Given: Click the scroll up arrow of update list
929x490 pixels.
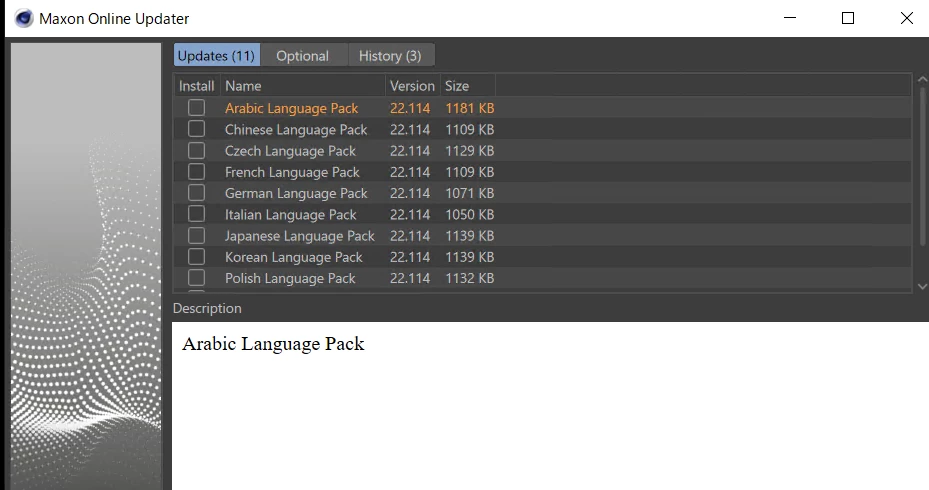Looking at the screenshot, I should [x=922, y=79].
